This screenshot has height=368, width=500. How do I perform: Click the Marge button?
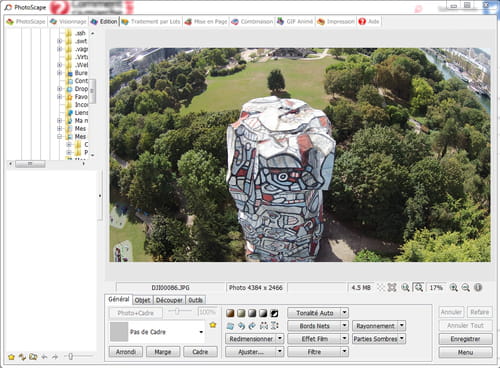163,352
